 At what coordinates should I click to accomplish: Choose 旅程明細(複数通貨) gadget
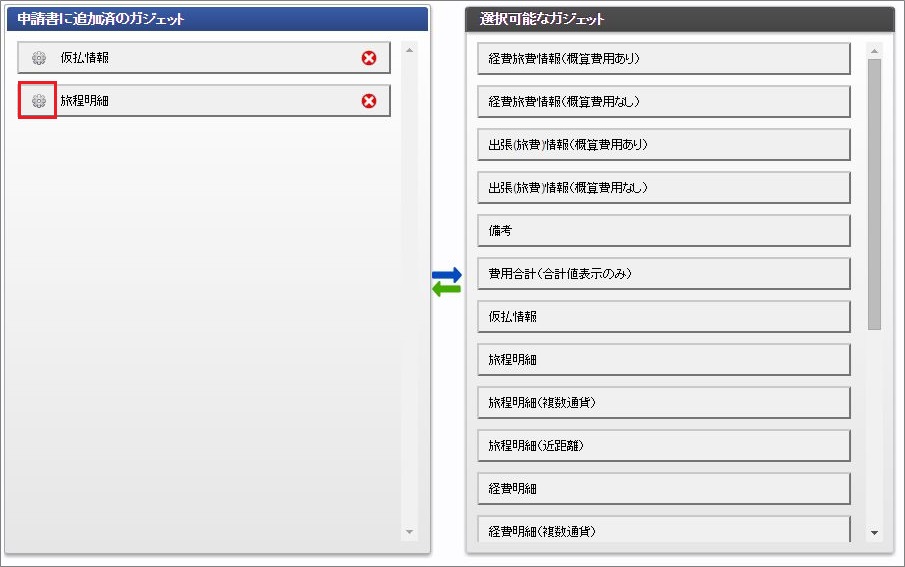tap(664, 402)
